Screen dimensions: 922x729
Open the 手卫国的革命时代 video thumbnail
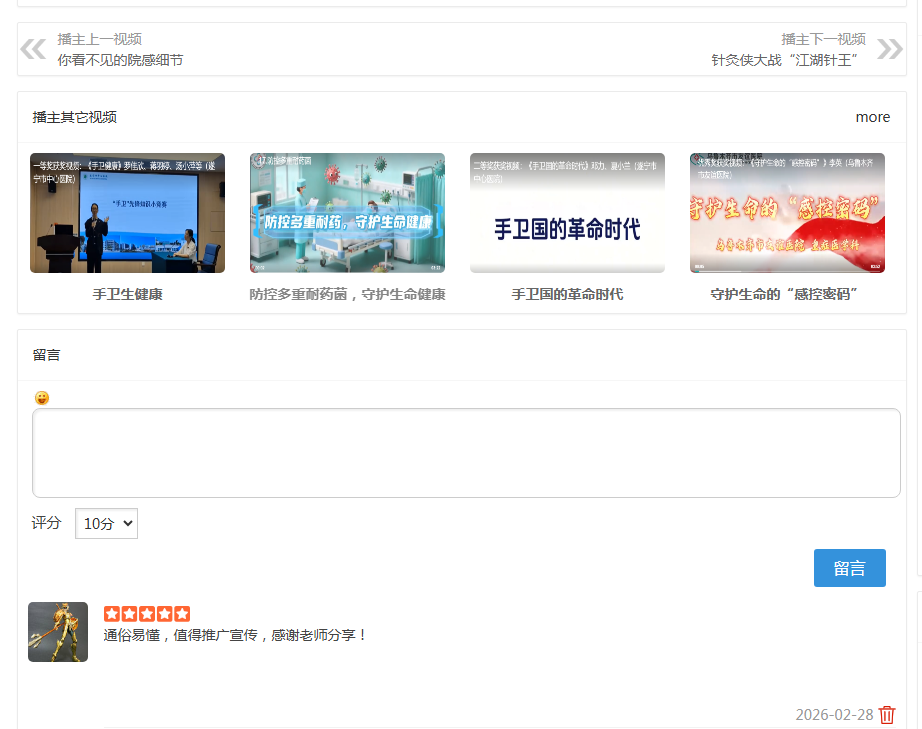[567, 213]
